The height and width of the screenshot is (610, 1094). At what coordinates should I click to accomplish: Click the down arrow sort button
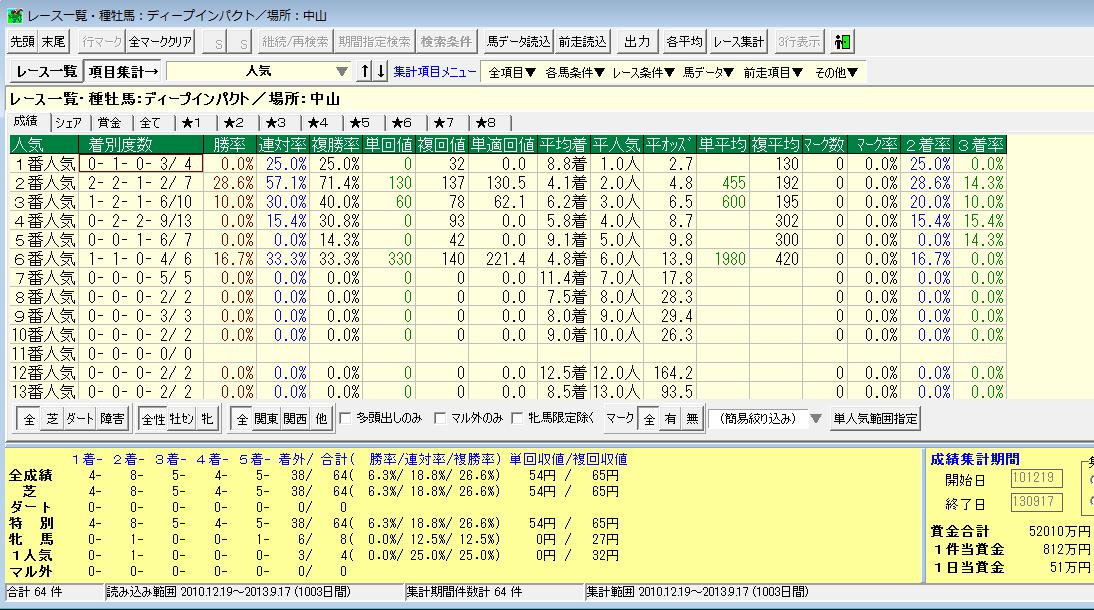pos(380,70)
